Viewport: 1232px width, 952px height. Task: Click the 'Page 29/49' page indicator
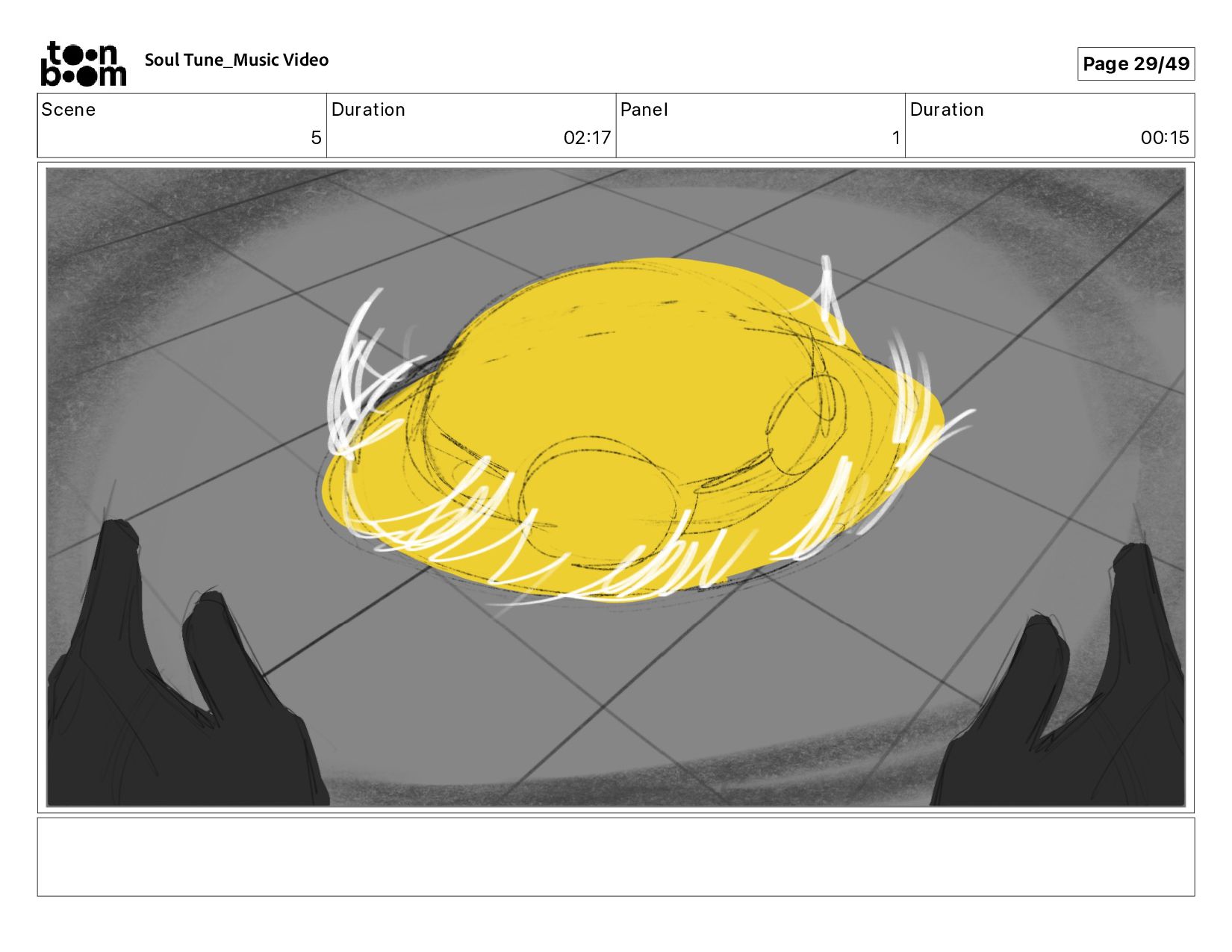(x=1136, y=63)
